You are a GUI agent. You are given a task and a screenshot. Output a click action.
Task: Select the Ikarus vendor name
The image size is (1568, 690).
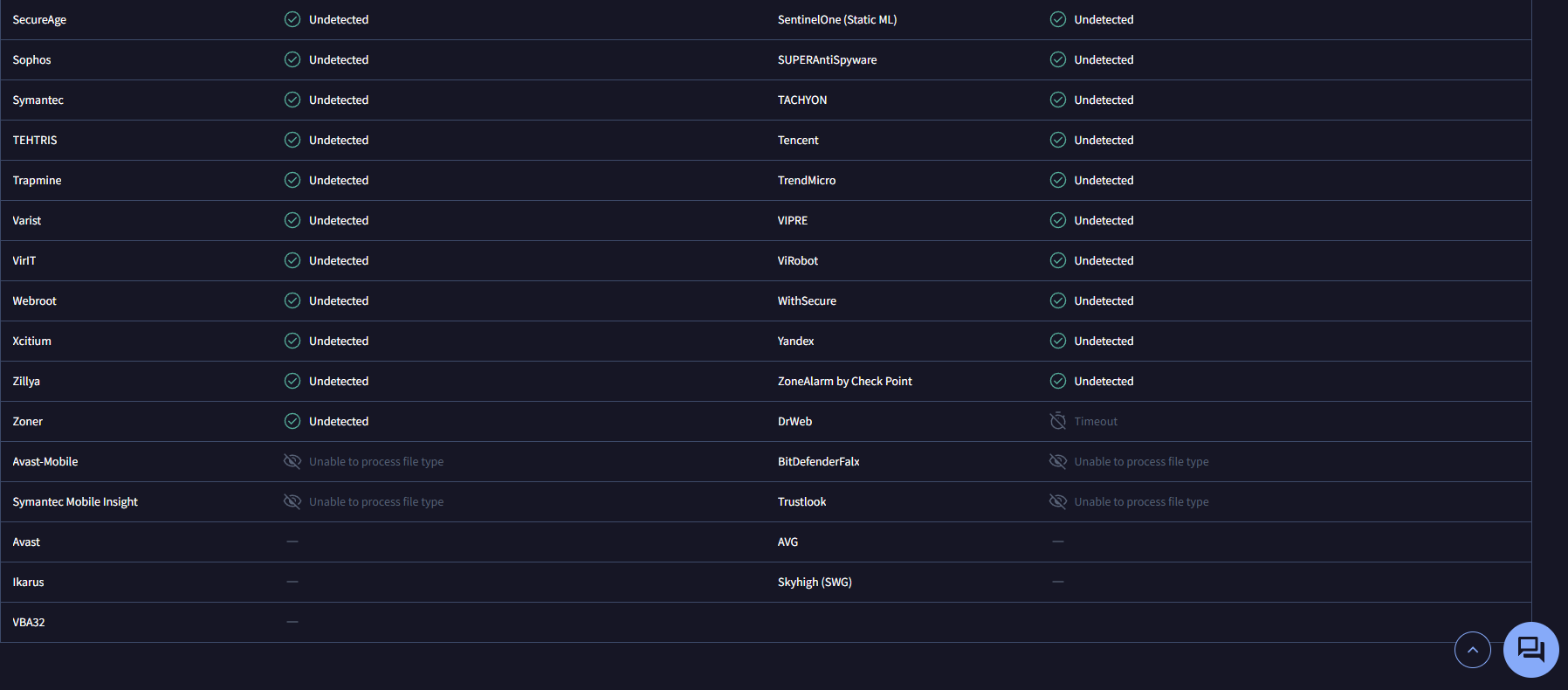pos(28,582)
